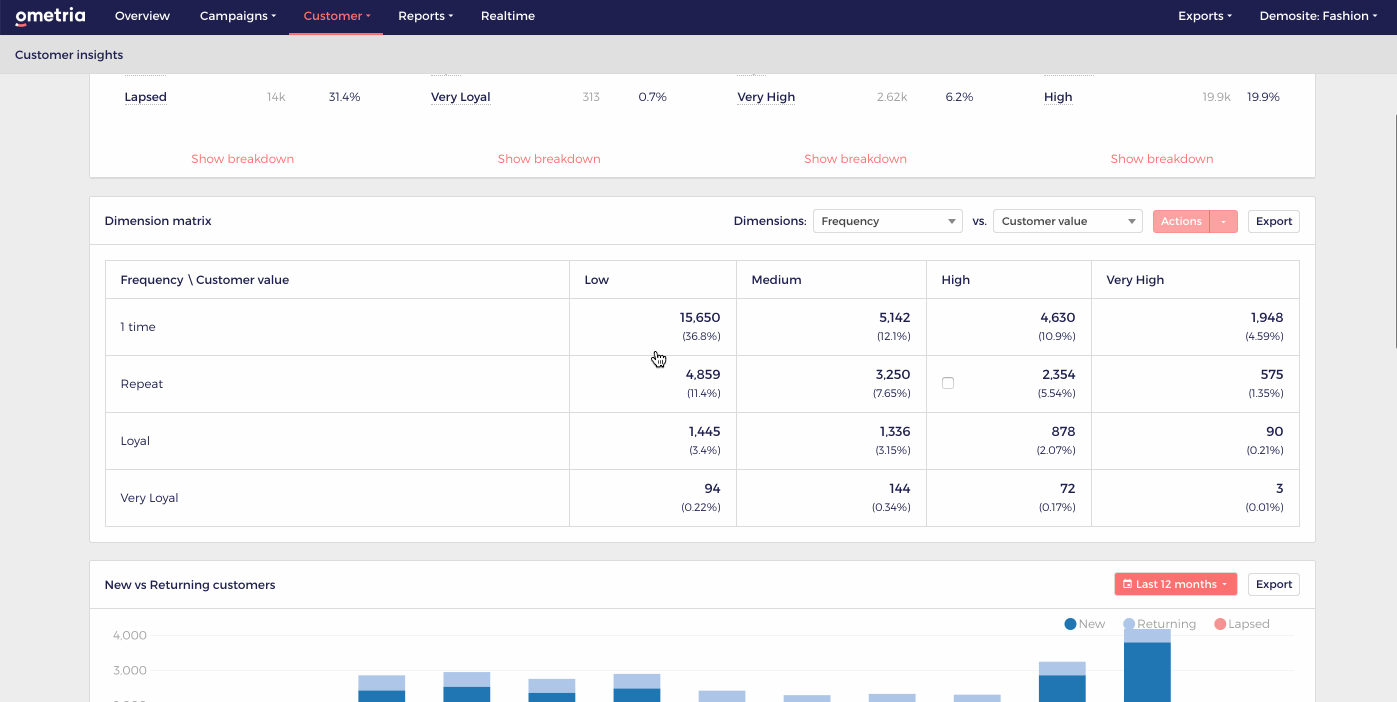Select the 4,859 Repeat Low cell
Image resolution: width=1397 pixels, height=702 pixels.
[x=652, y=384]
